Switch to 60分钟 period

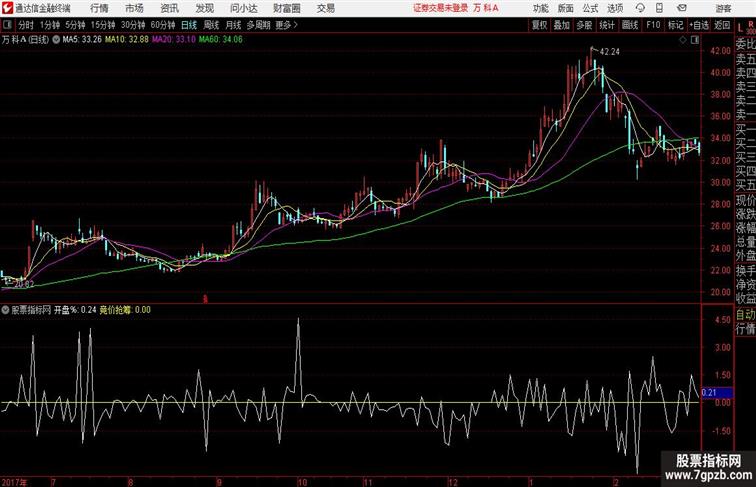163,25
